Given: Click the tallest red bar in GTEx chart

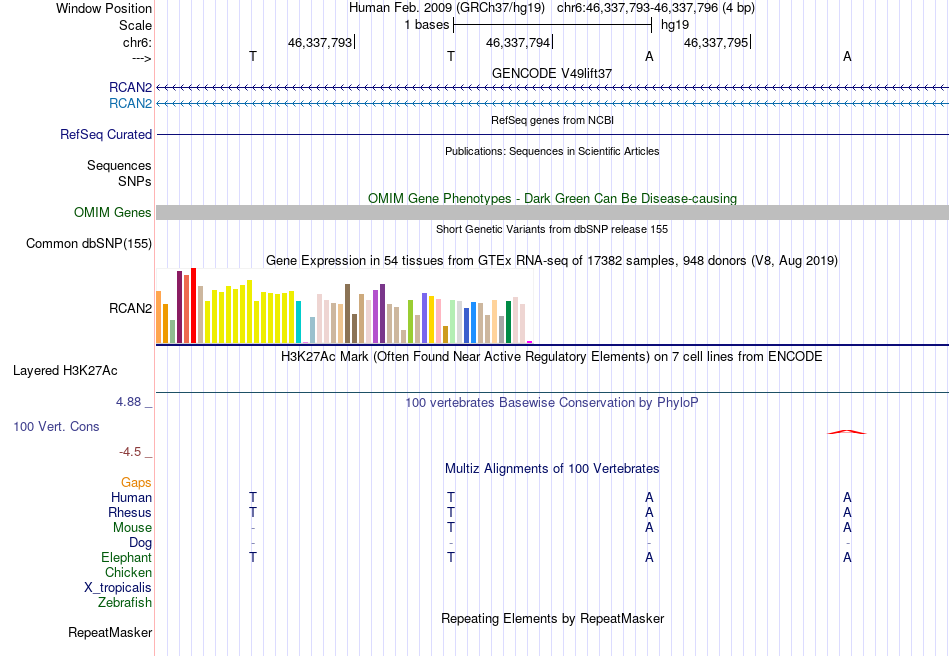Looking at the screenshot, I should pos(193,305).
